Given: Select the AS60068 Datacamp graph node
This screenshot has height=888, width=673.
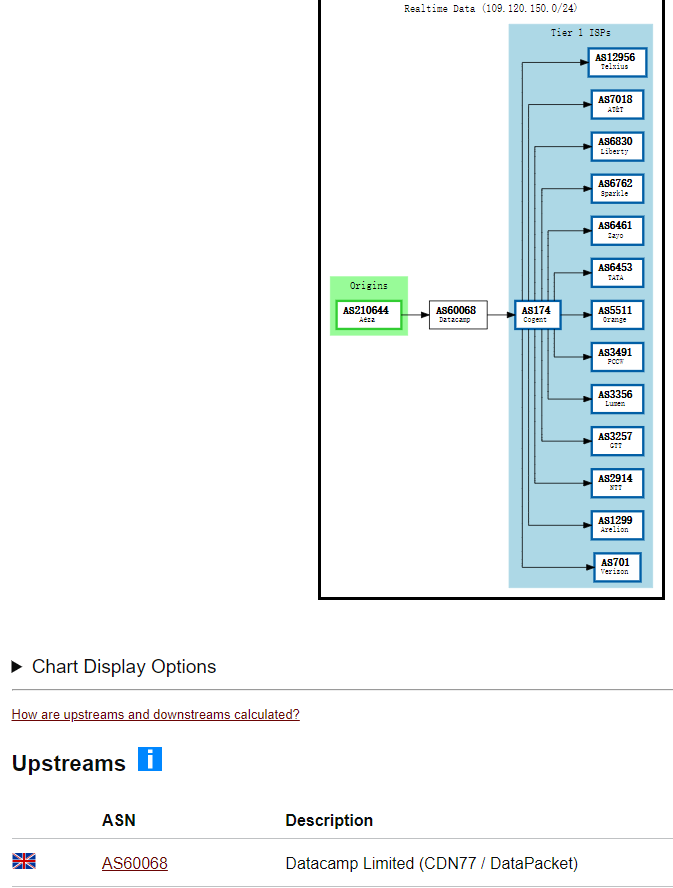Looking at the screenshot, I should (458, 314).
